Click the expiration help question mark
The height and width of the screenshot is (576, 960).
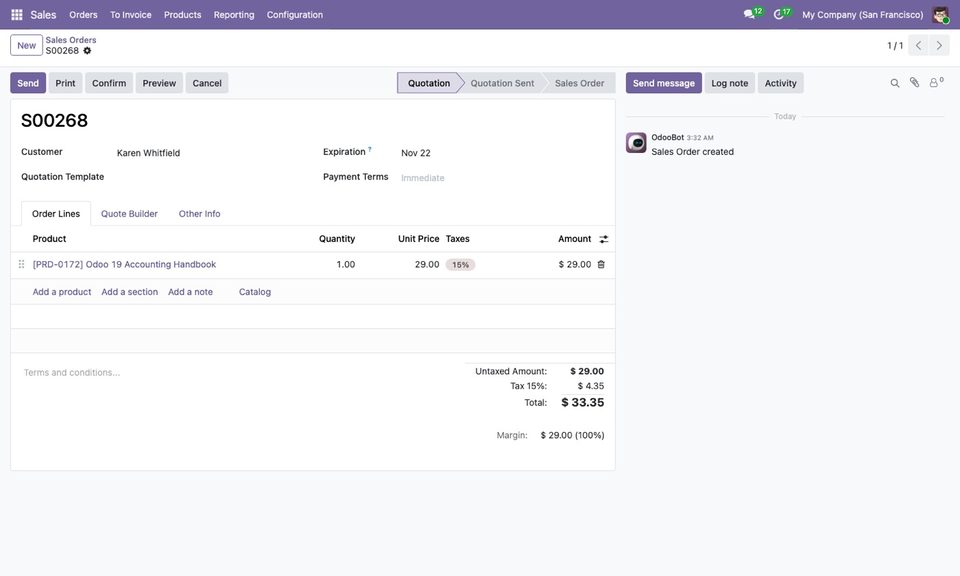(x=370, y=149)
